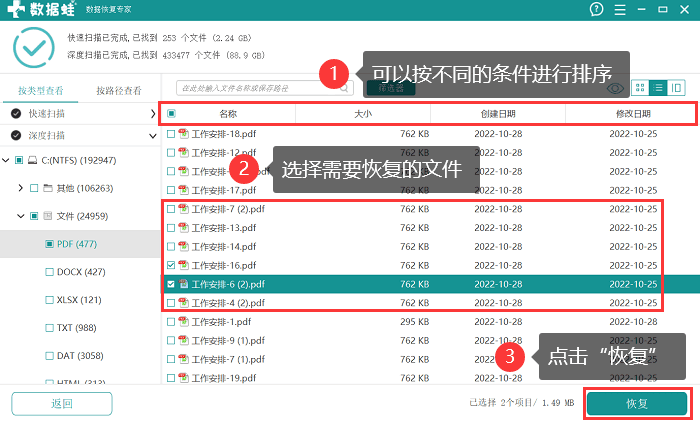Check the box for 工作安排-14.pdf

(171, 246)
